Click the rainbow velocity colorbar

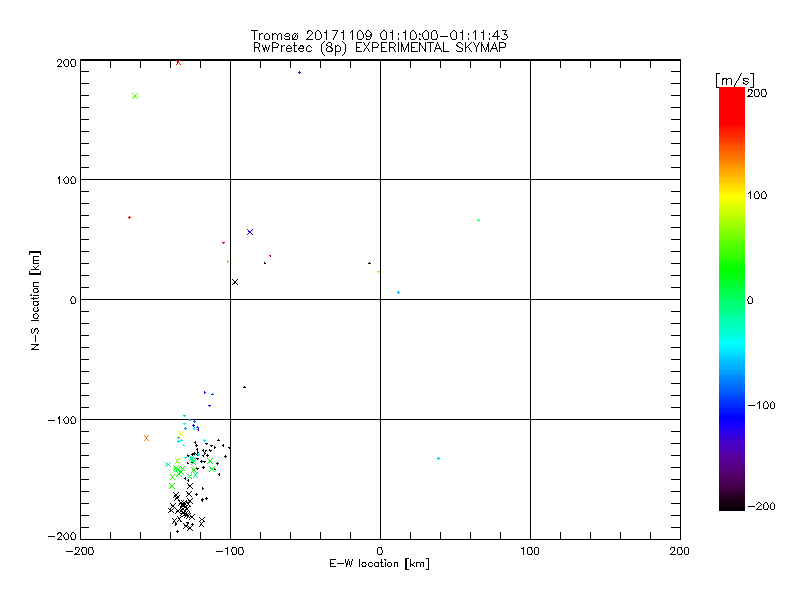coord(732,299)
